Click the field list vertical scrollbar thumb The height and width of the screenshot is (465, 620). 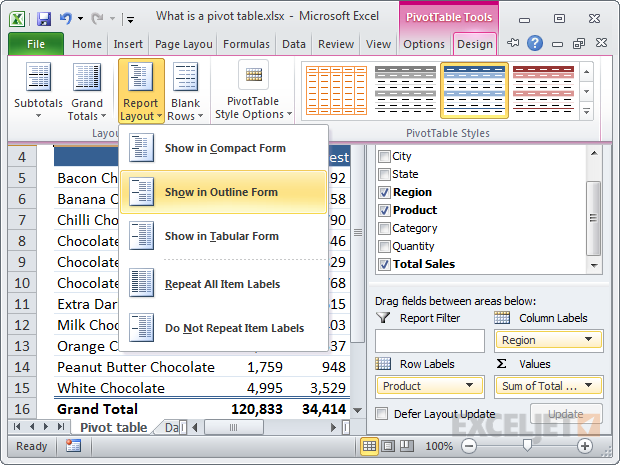(x=594, y=218)
